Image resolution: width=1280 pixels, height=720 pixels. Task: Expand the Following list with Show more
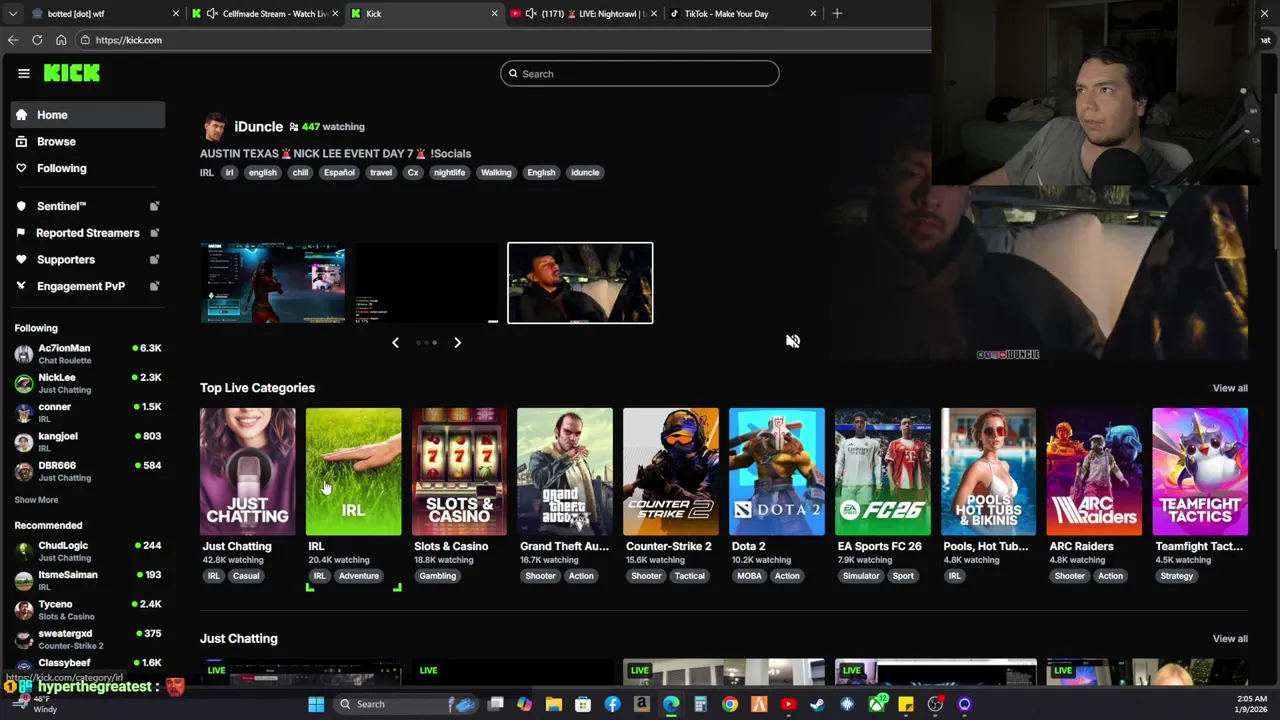click(36, 500)
